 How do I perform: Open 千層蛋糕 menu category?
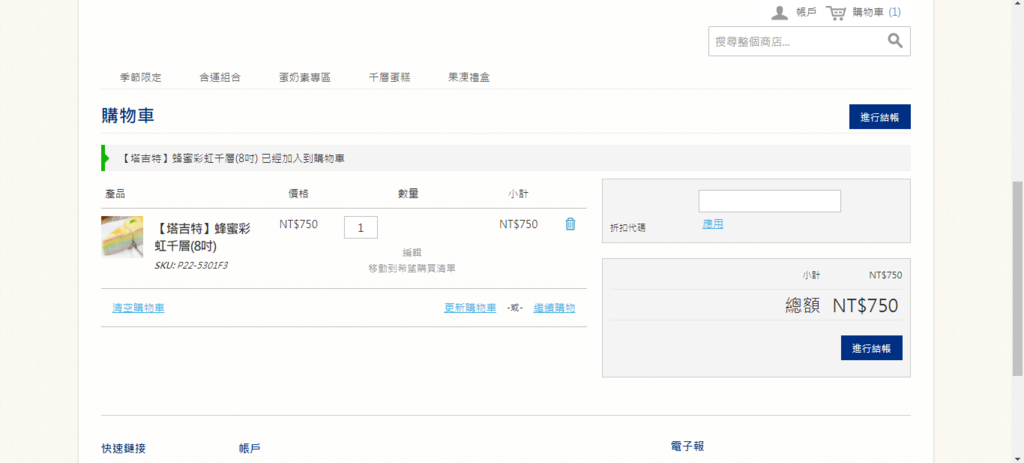point(390,78)
